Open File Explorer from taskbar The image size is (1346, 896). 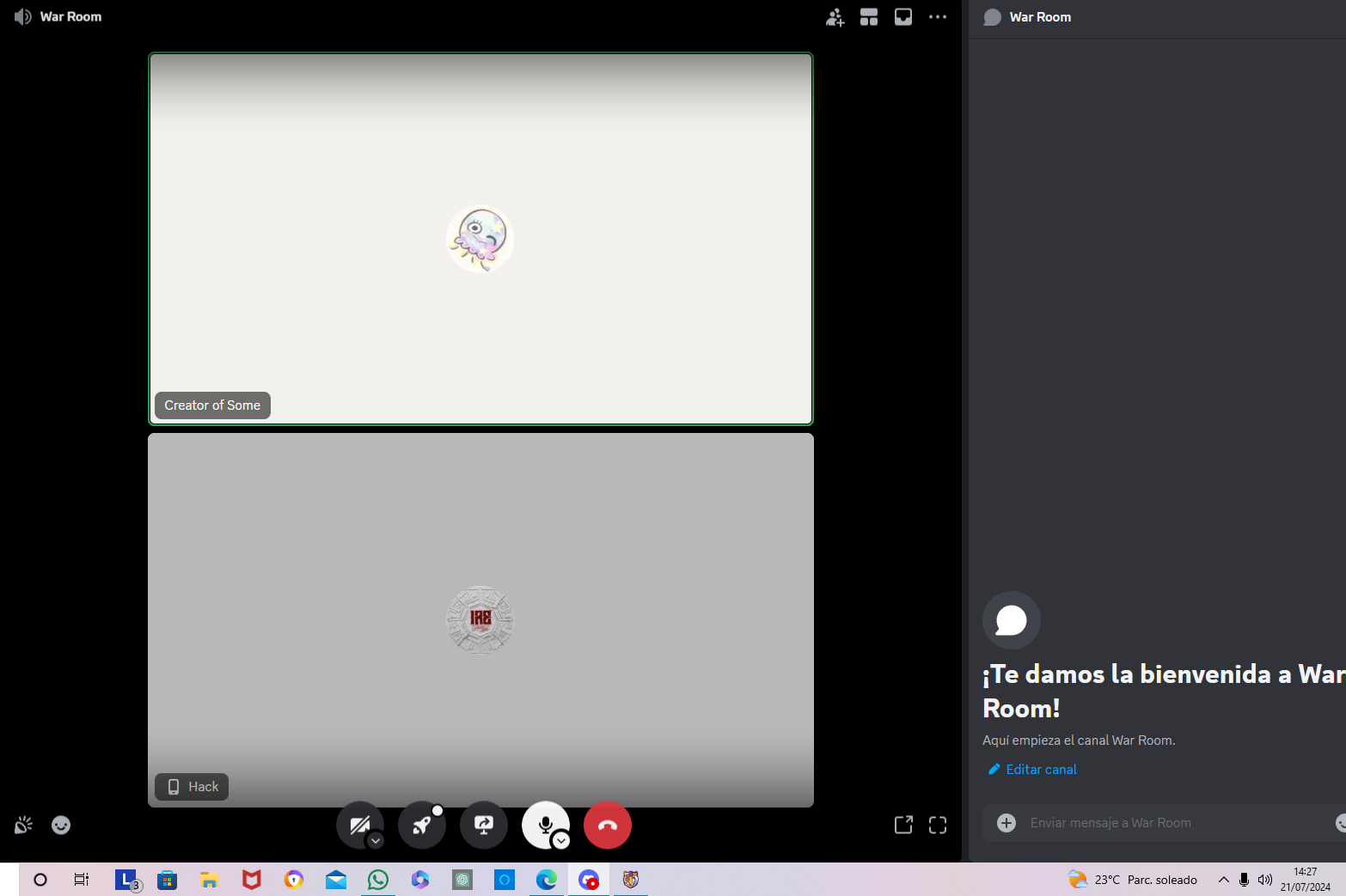coord(209,880)
